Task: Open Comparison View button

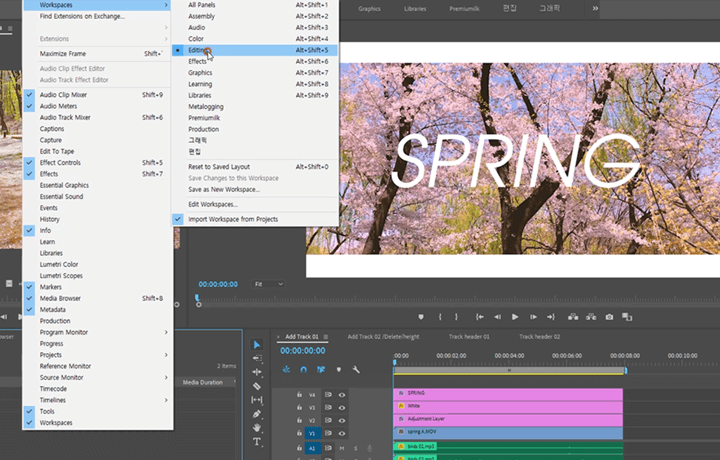Action: coord(627,317)
